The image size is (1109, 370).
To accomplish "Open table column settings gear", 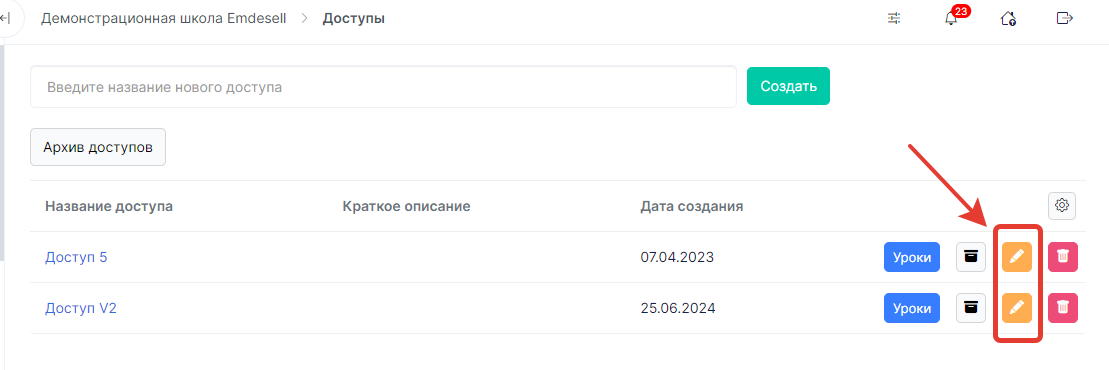I will [1062, 206].
